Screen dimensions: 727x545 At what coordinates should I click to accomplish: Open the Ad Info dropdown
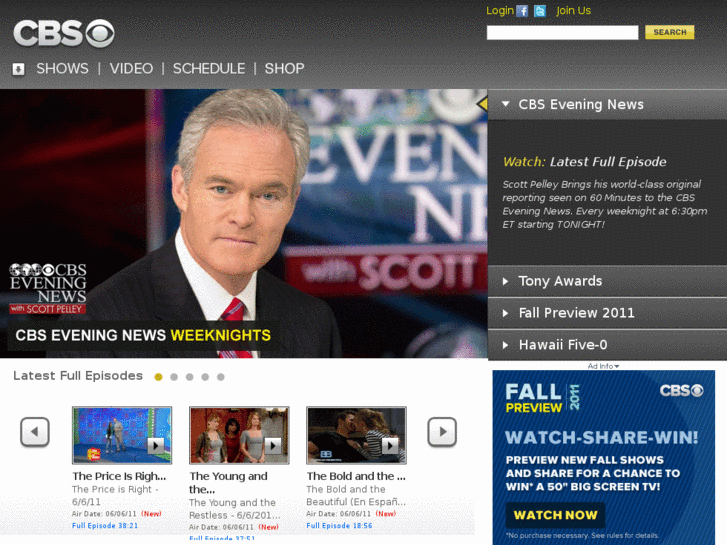tap(603, 366)
